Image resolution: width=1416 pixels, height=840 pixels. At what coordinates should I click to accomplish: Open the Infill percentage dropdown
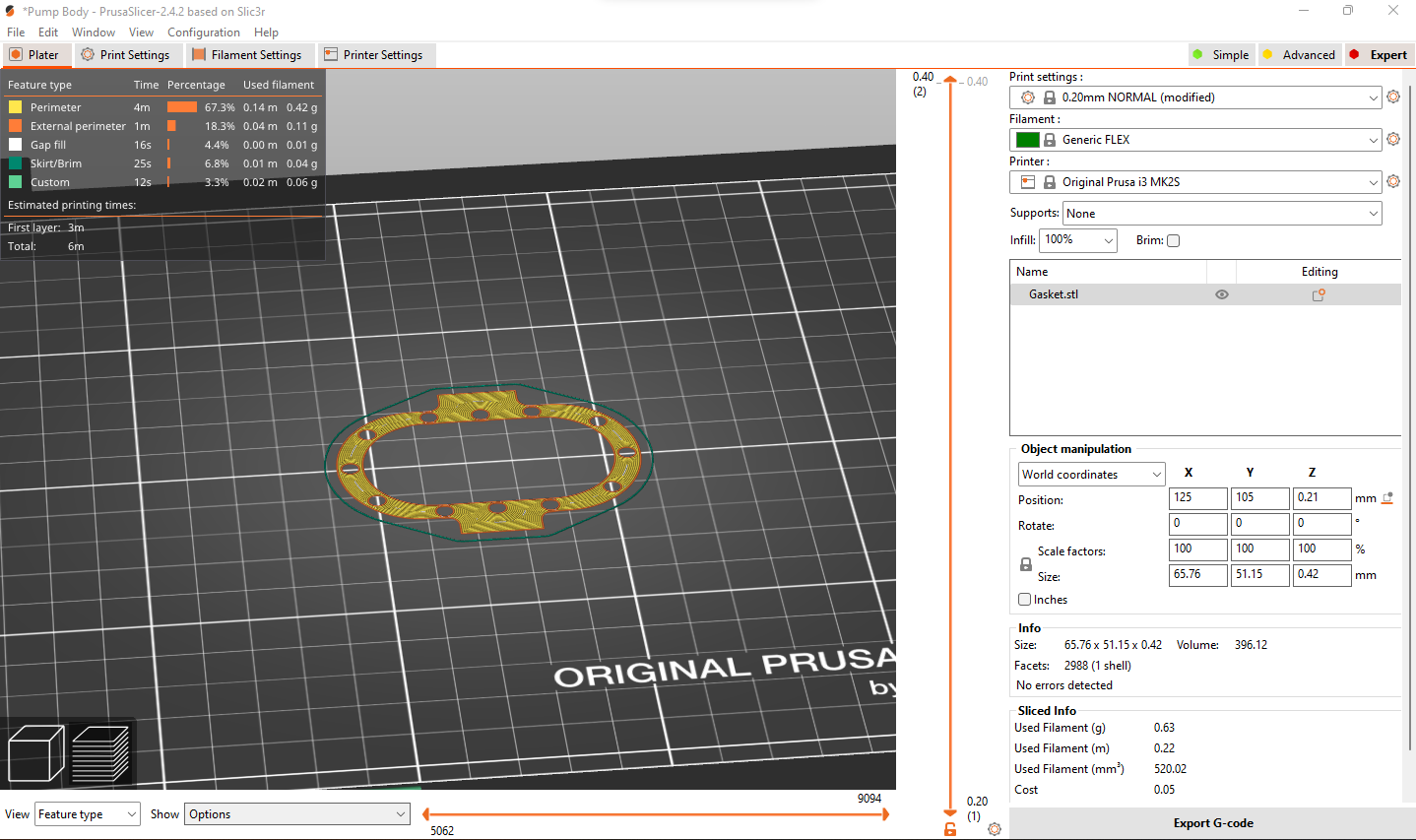pyautogui.click(x=1079, y=240)
